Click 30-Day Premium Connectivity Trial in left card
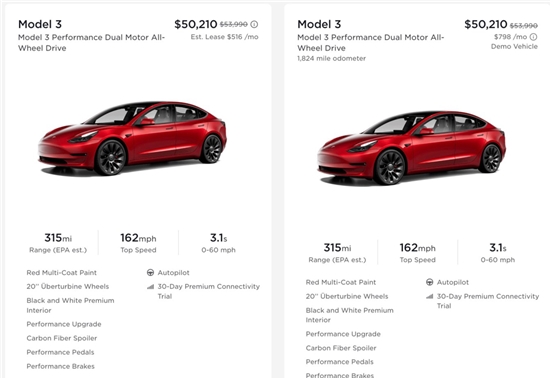This screenshot has width=550, height=378. coord(209,291)
